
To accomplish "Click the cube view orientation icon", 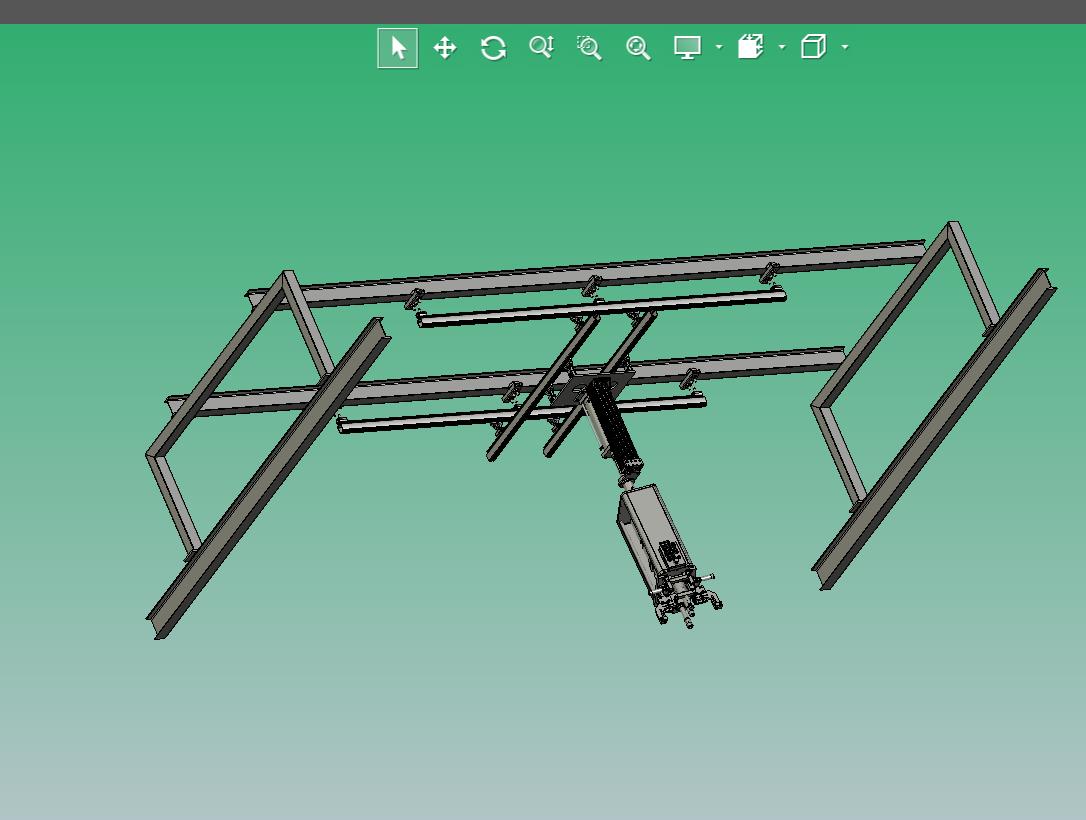I will coord(814,47).
